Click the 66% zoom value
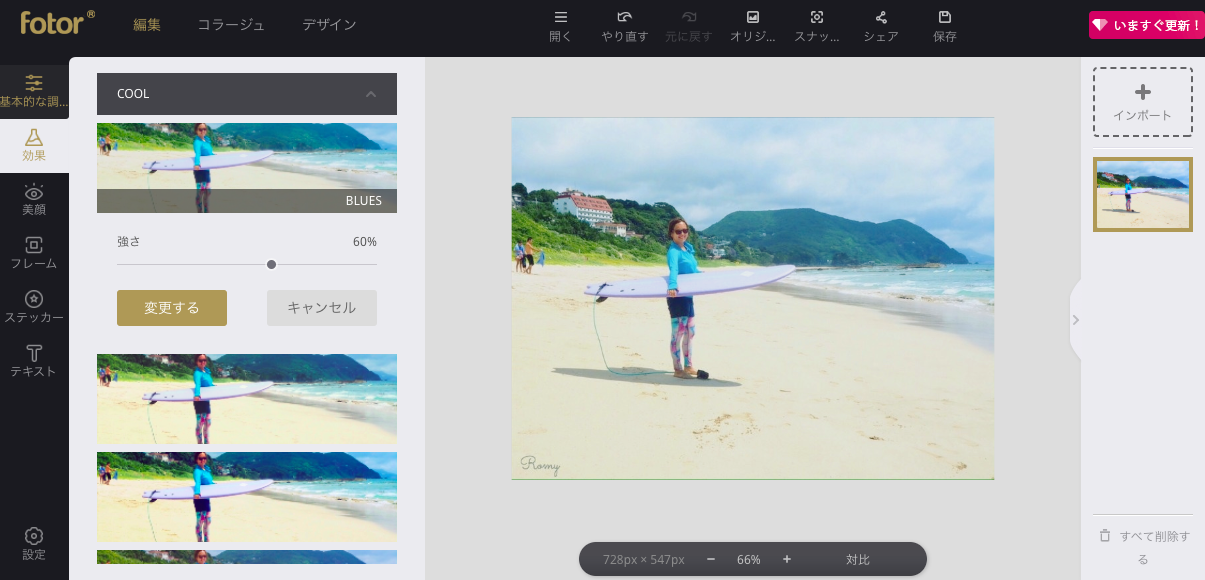Screen dimensions: 1205x580 coord(749,560)
